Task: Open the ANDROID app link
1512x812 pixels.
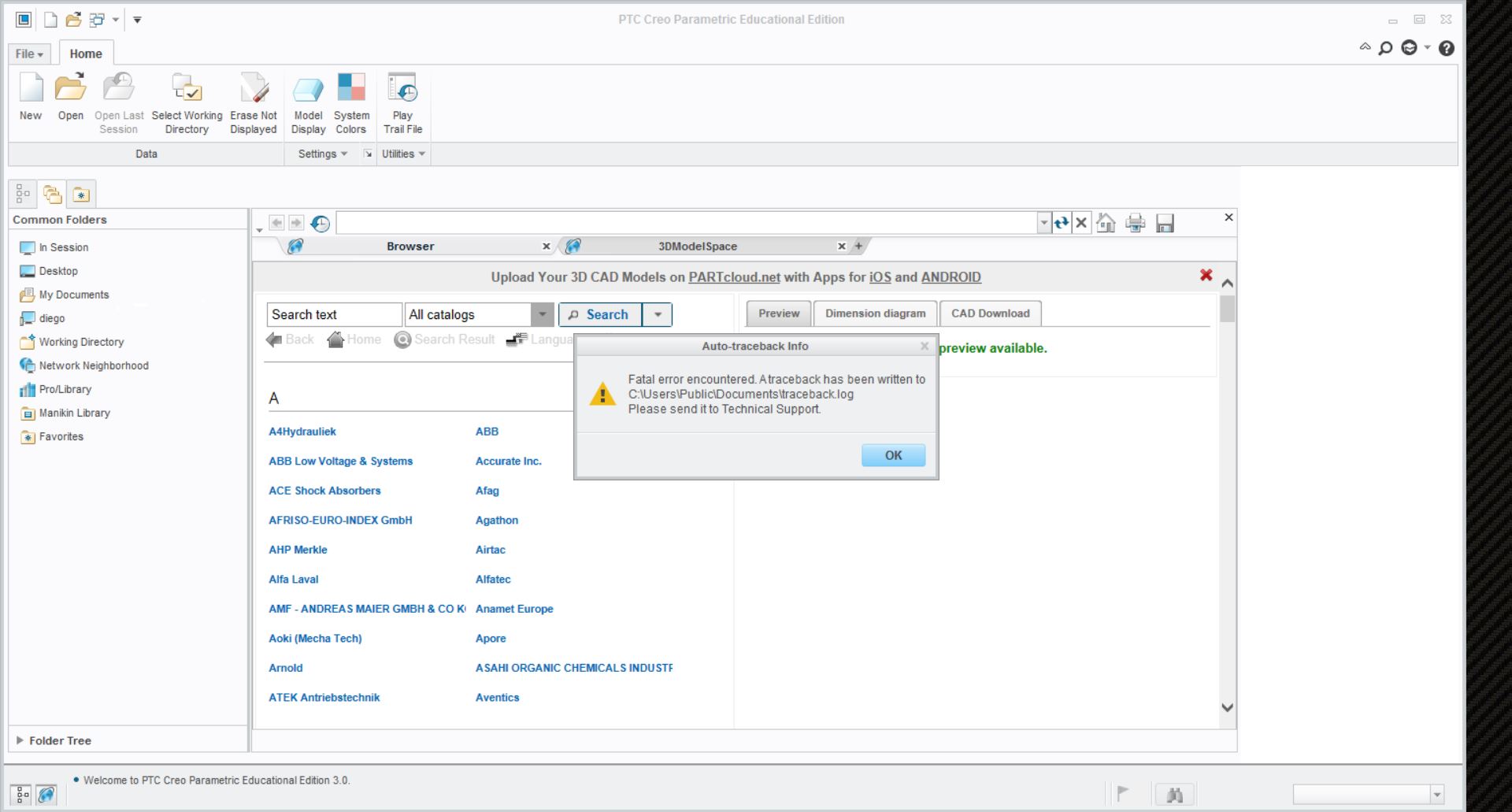Action: coord(951,277)
